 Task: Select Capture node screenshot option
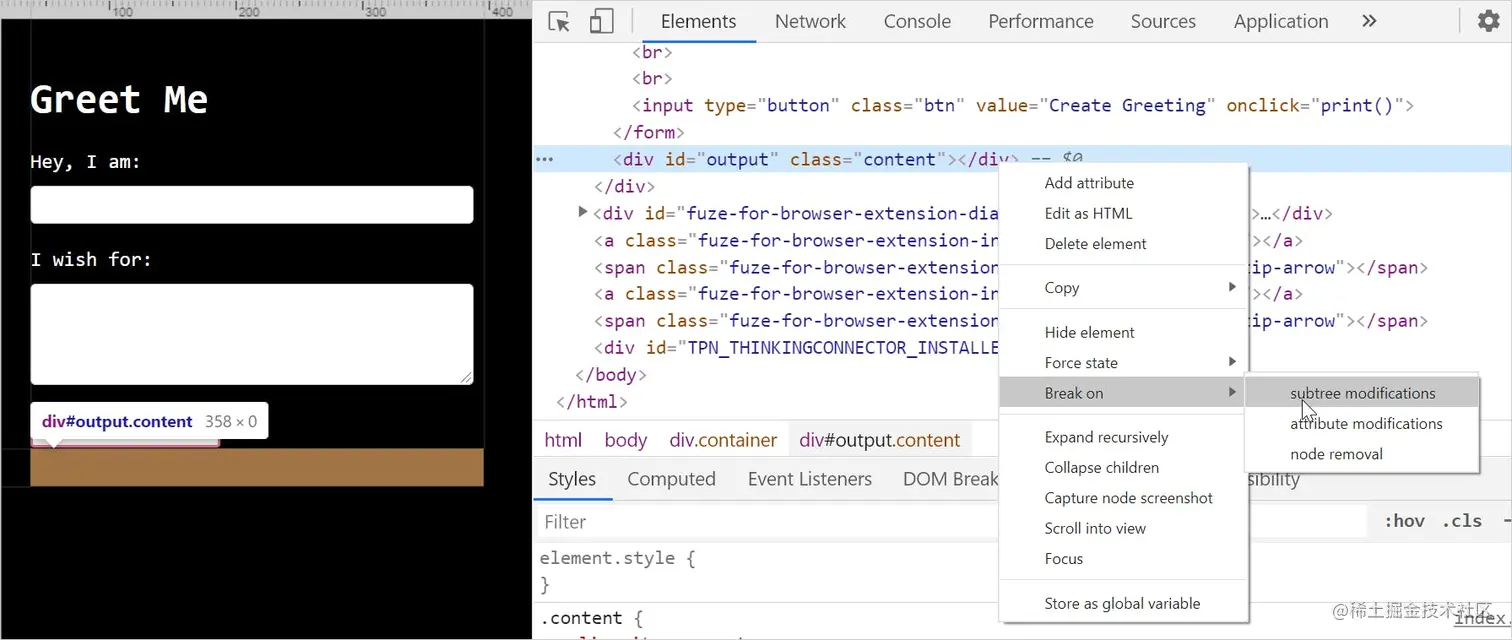1128,498
